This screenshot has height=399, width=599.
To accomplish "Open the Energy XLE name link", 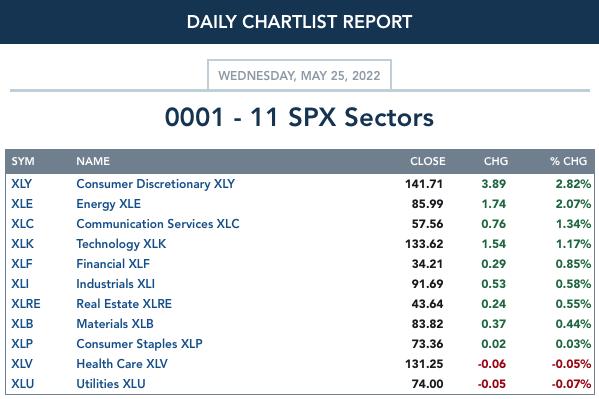I will coord(108,204).
